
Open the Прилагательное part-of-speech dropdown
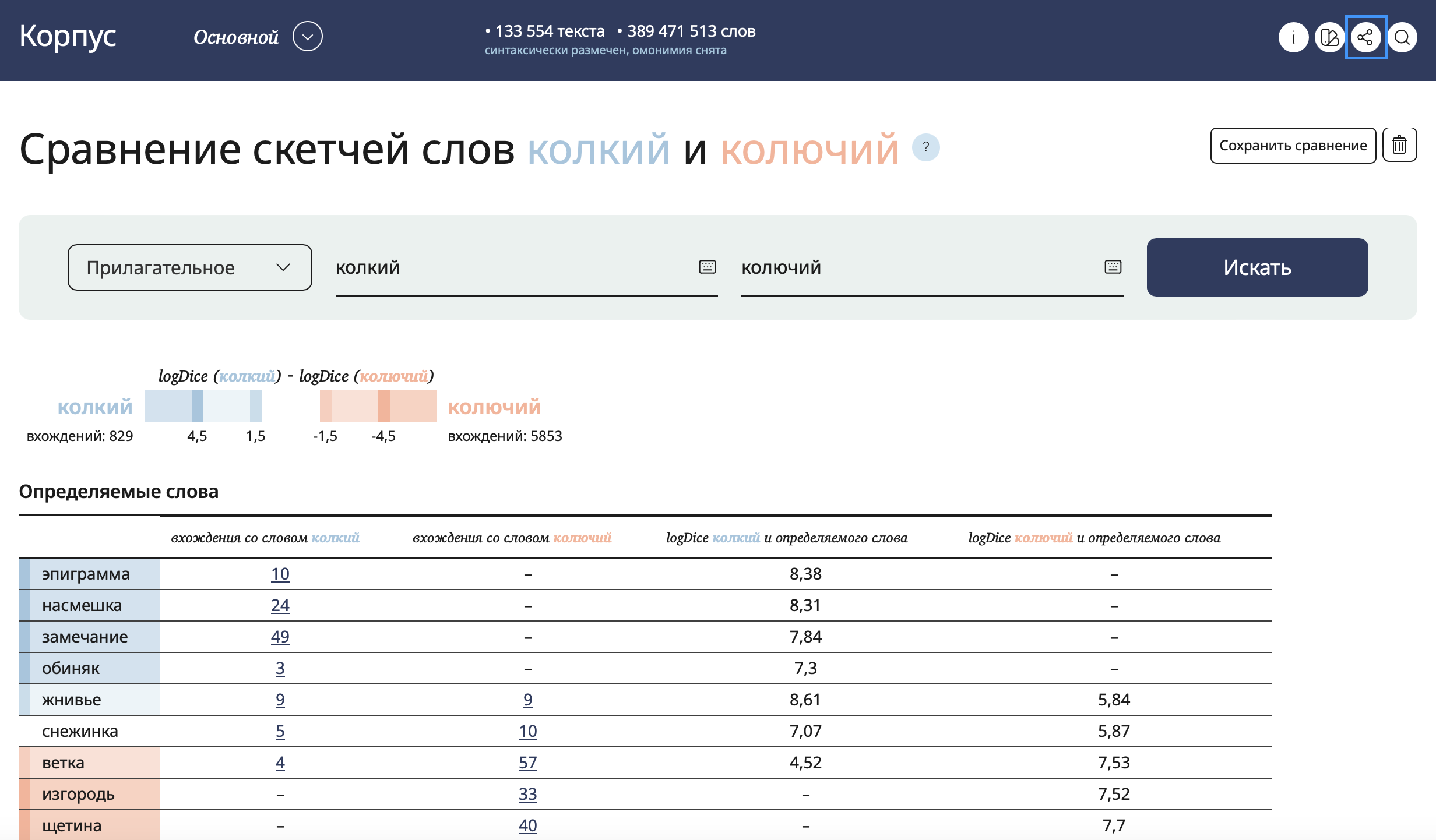coord(189,267)
